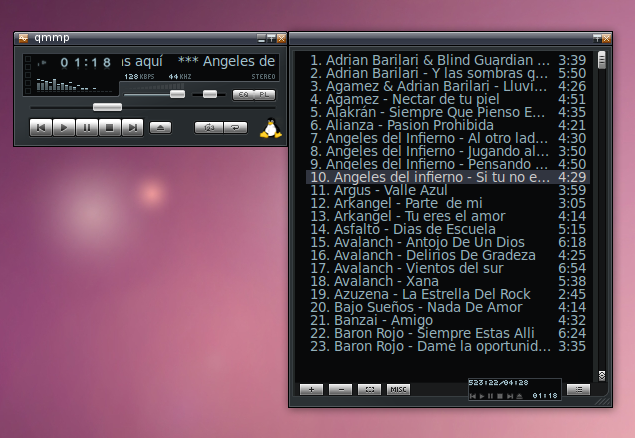Viewport: 635px width, 438px height.
Task: Click the playlist footer 01:18 time display
Action: (545, 395)
